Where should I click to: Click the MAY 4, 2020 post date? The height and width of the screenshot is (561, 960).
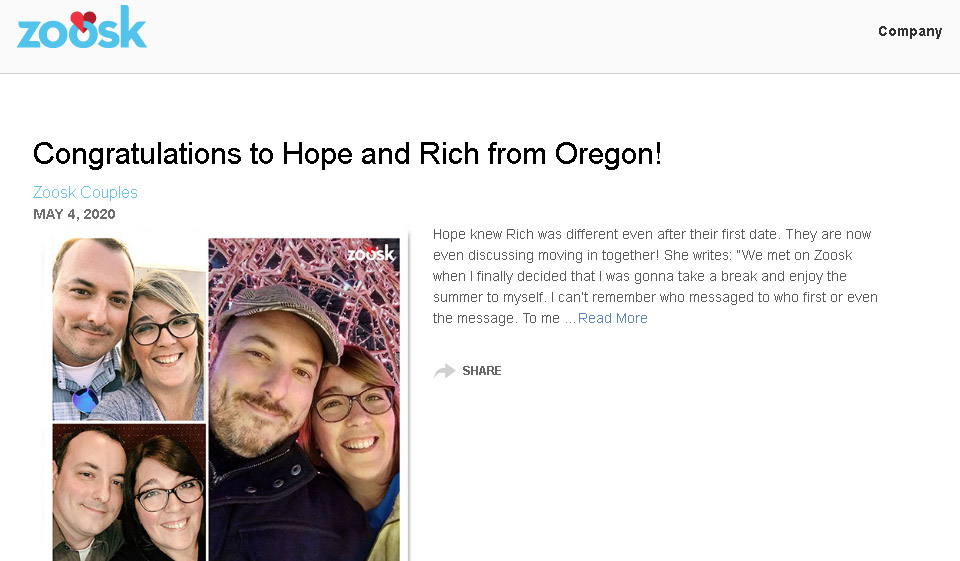click(74, 214)
